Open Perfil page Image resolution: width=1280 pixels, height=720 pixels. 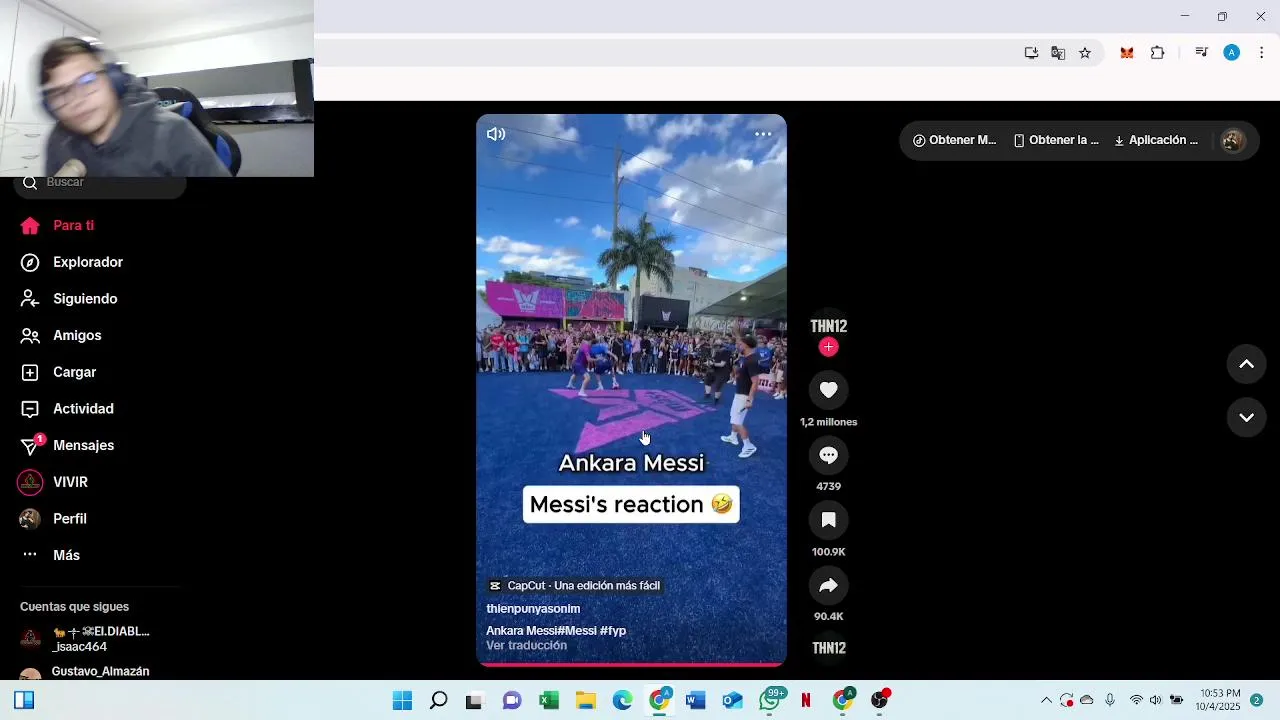pos(53,519)
